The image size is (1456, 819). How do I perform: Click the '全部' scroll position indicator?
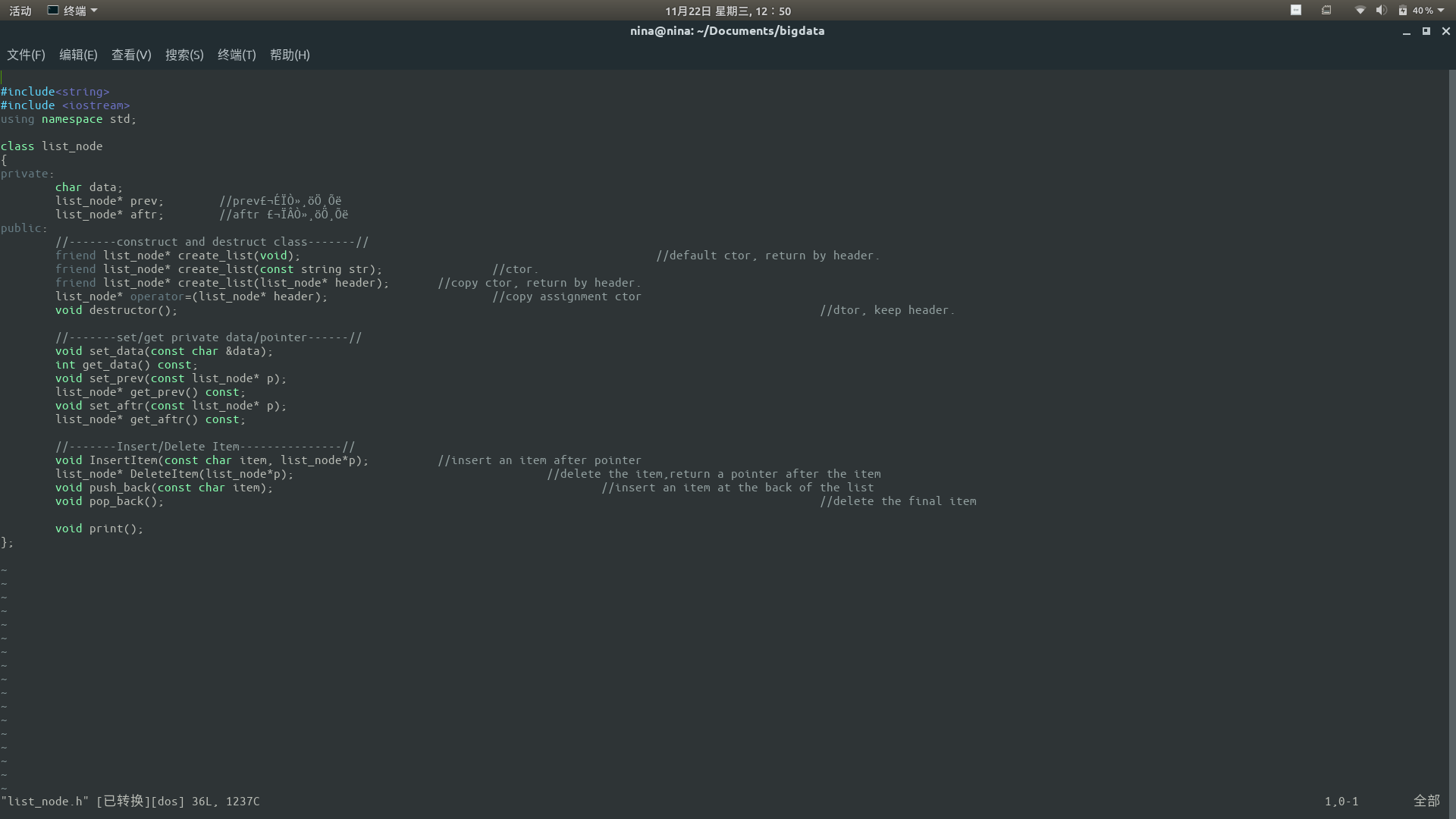(x=1426, y=801)
